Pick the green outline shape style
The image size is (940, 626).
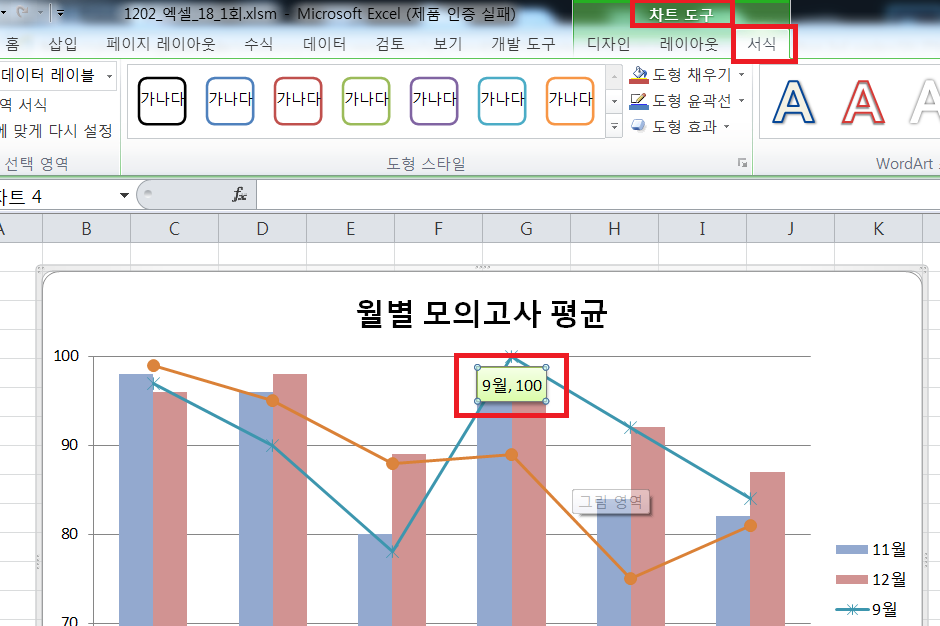(x=366, y=100)
